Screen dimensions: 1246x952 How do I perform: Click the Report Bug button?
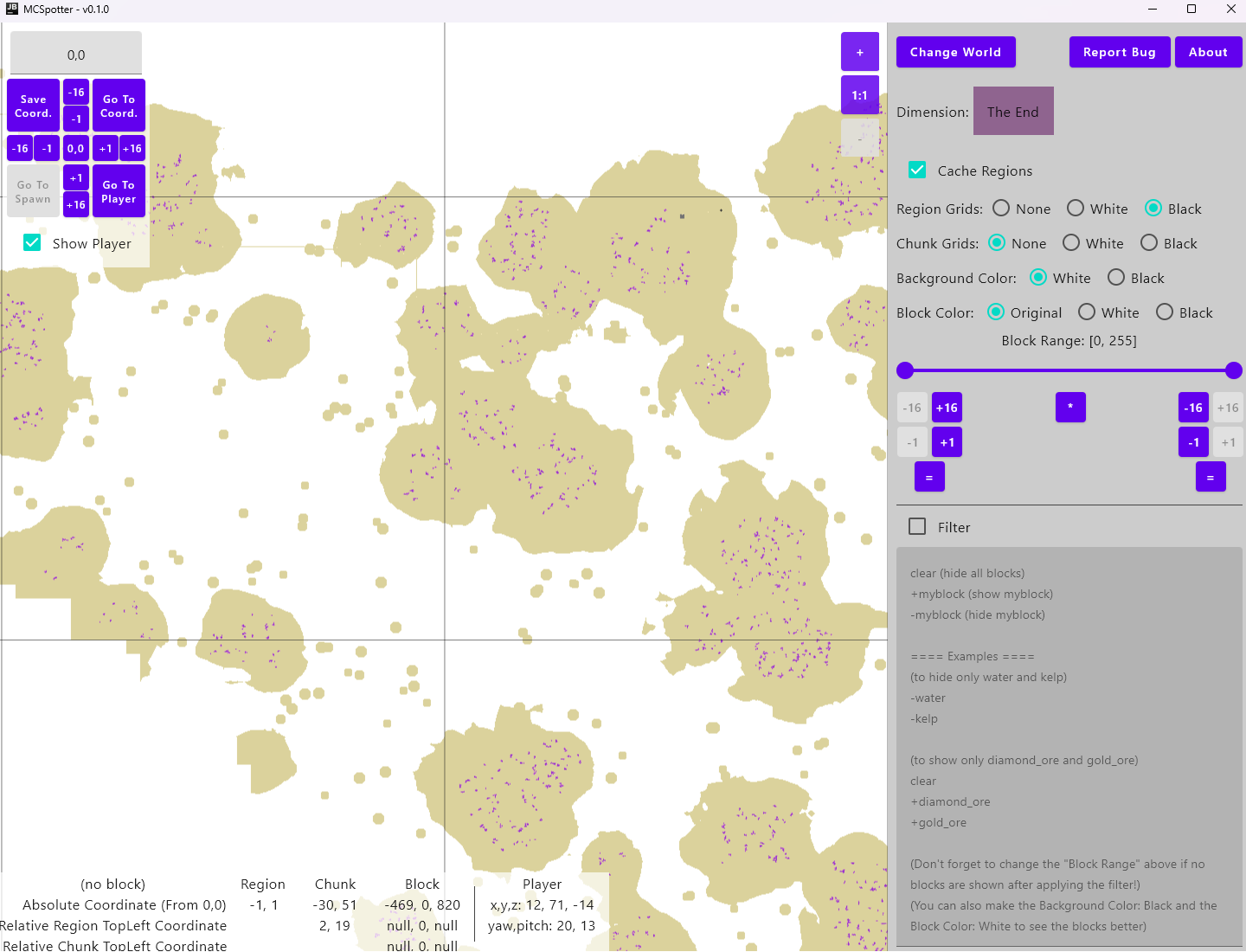pos(1120,52)
